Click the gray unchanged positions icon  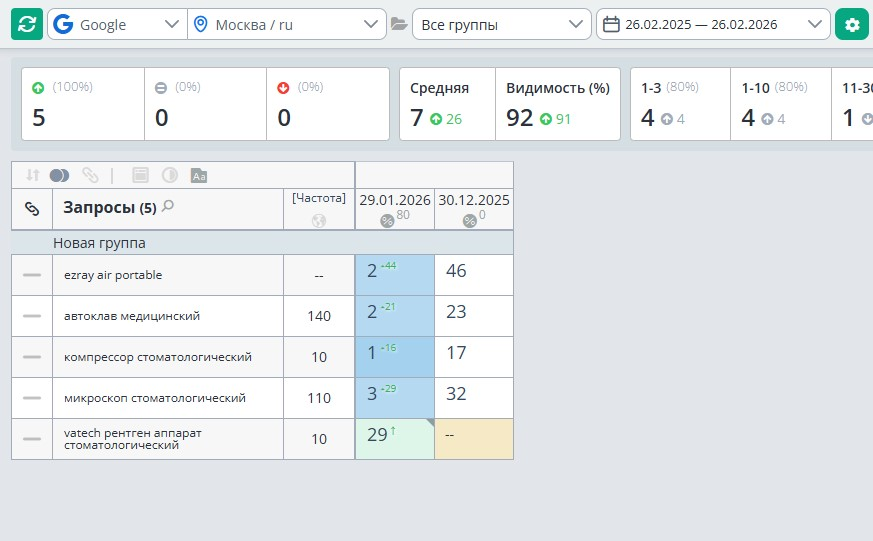160,87
